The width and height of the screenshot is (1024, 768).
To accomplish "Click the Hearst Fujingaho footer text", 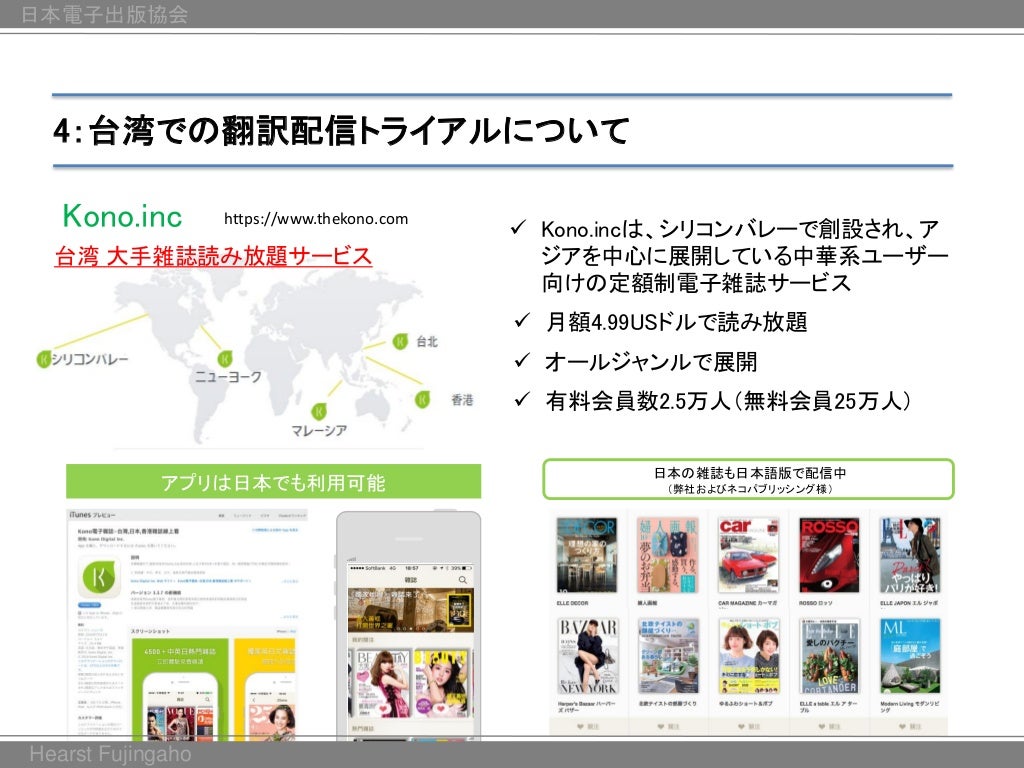I will 110,754.
